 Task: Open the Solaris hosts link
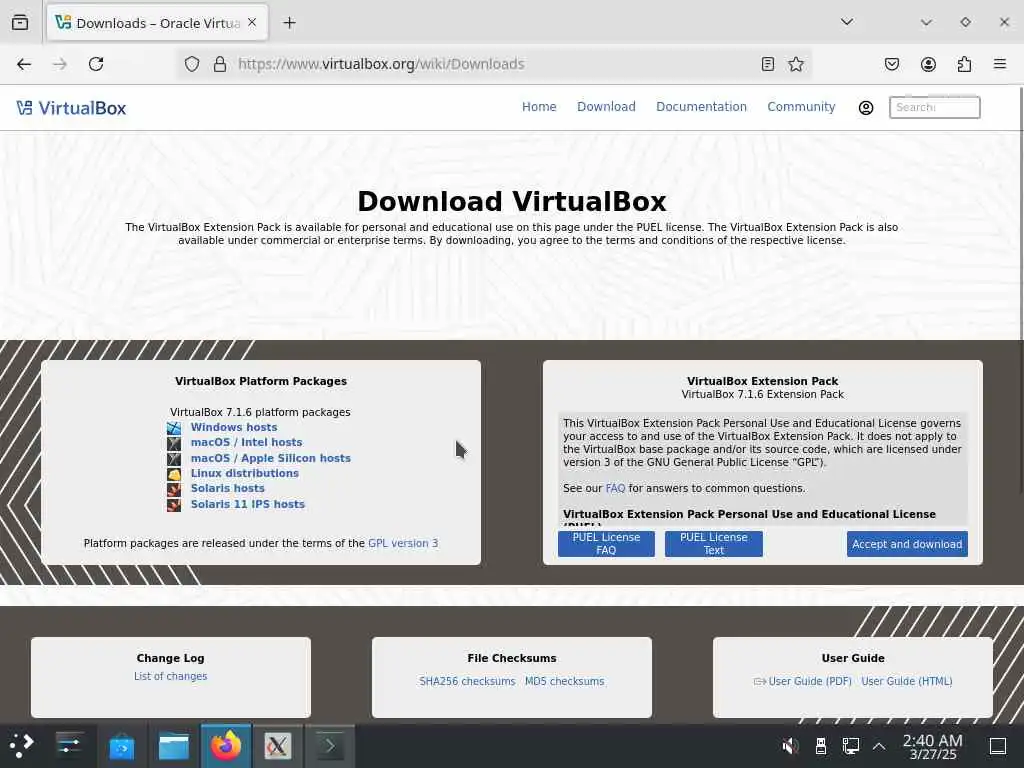[227, 488]
